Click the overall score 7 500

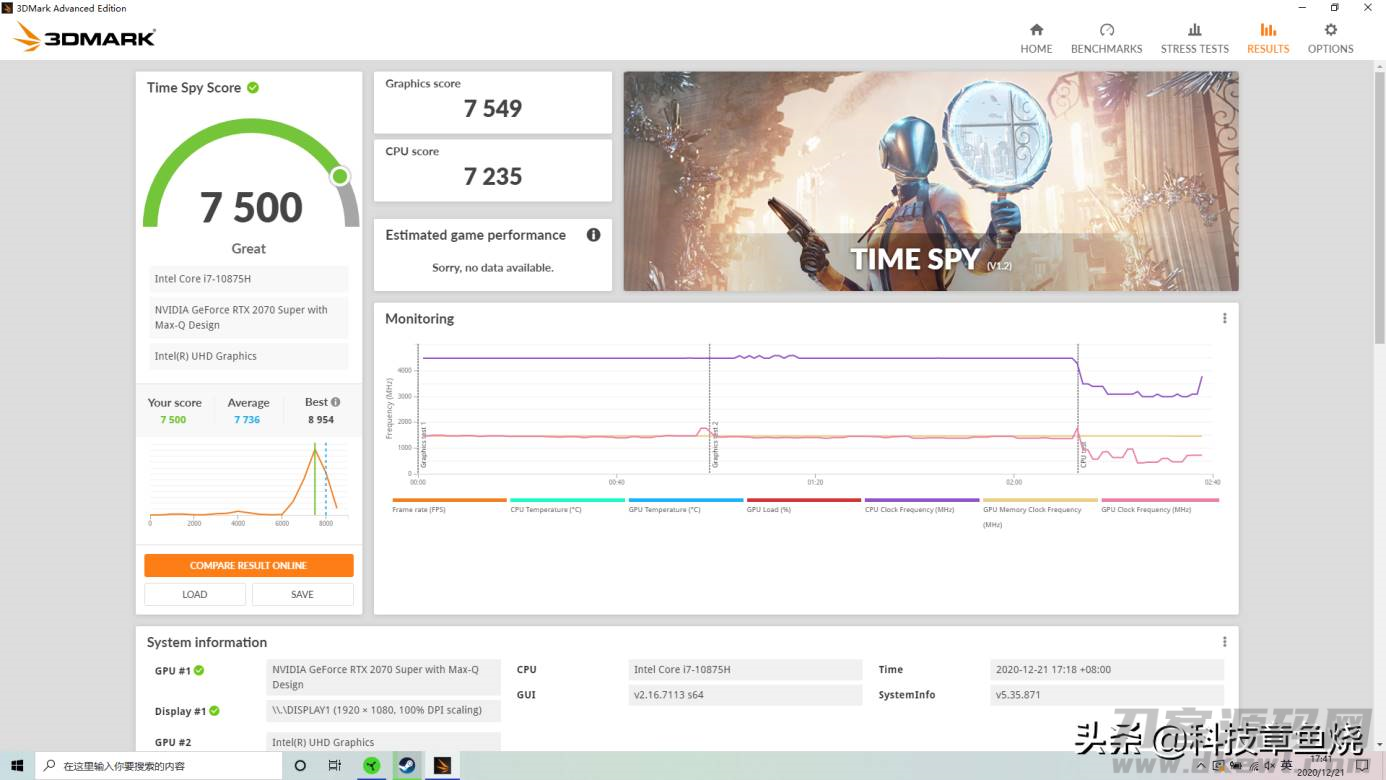click(x=251, y=207)
